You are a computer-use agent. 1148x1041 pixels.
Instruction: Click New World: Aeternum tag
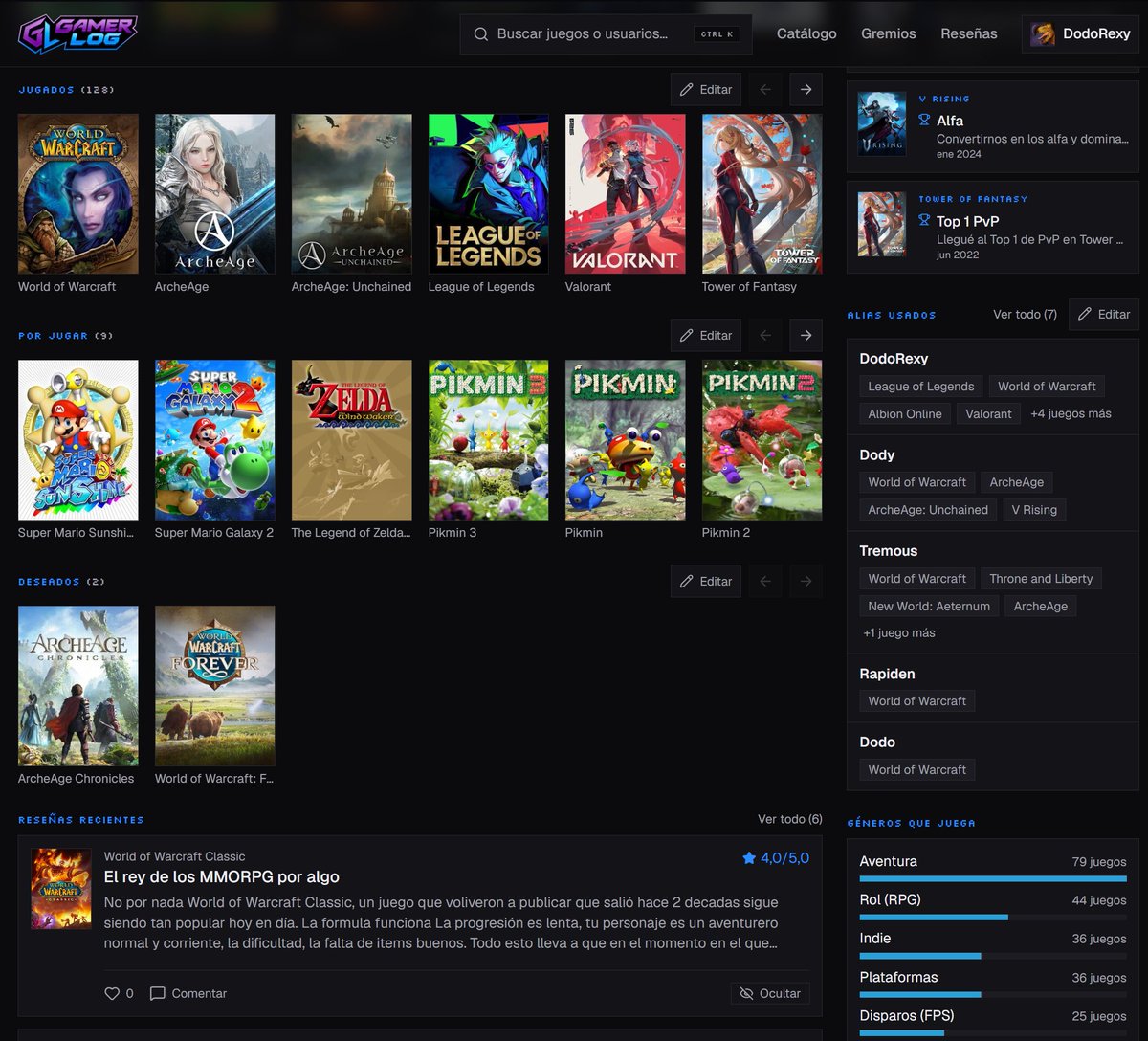(929, 606)
